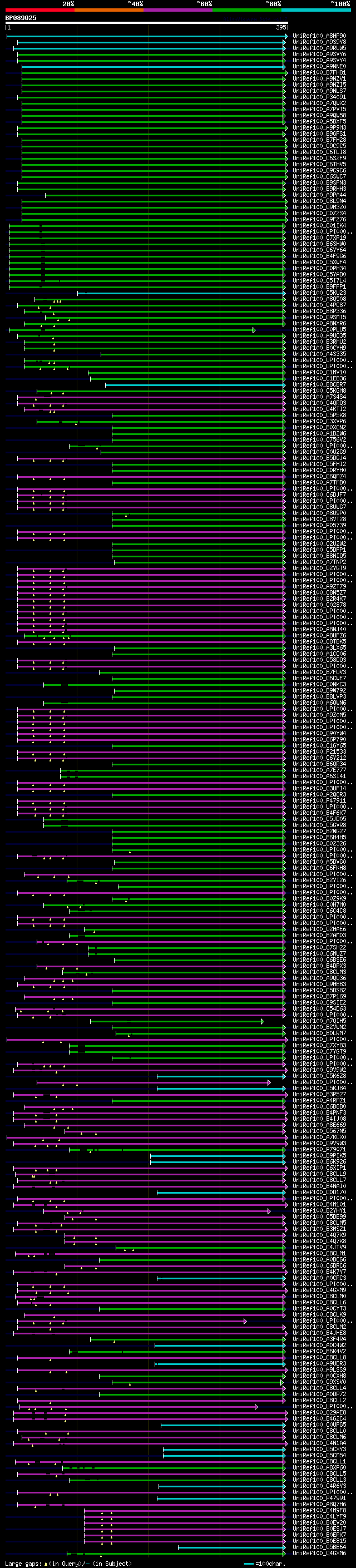
Task: Click the query end position 395
Action: [x=280, y=27]
